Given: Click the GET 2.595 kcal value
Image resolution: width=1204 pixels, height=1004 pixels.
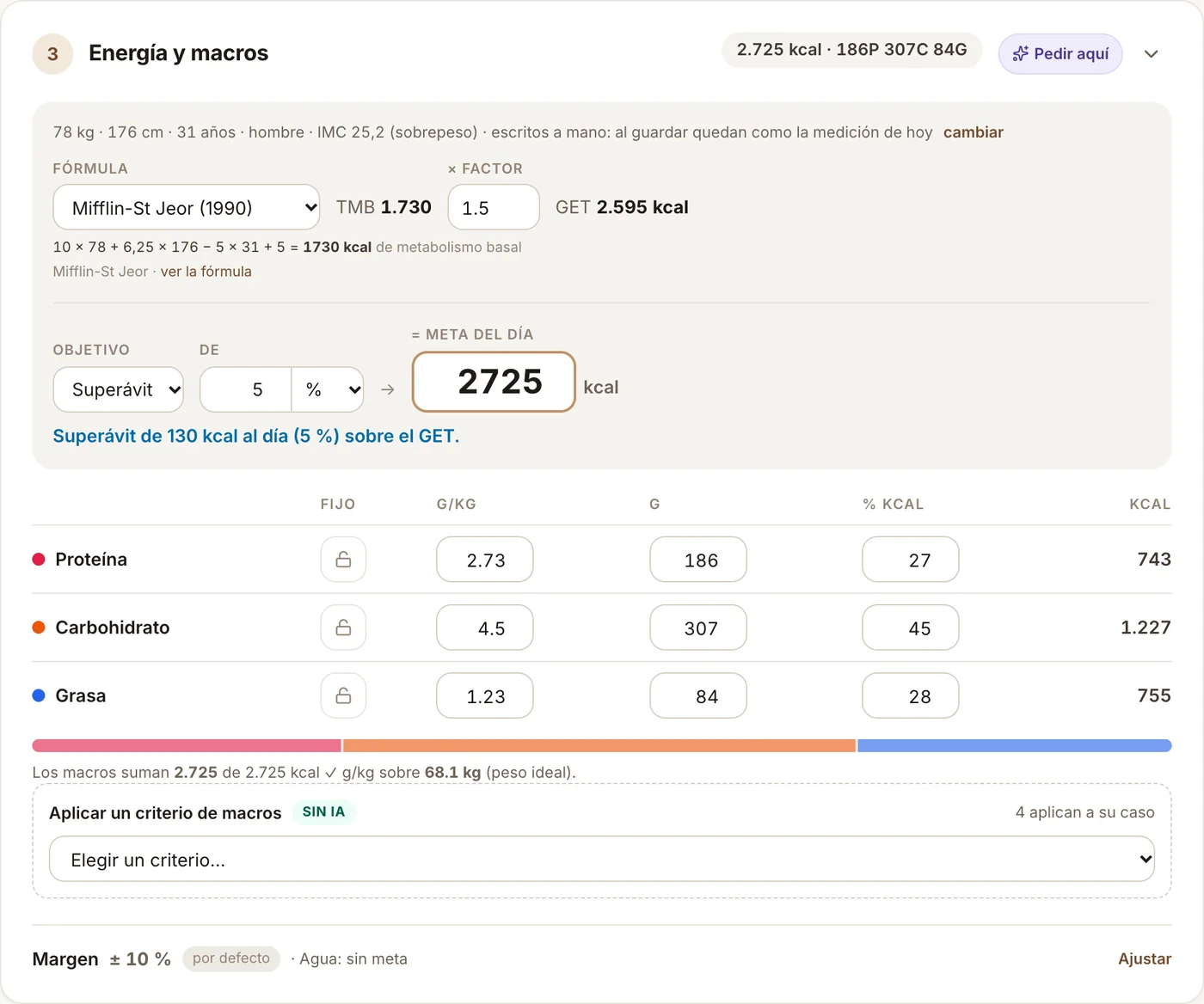Looking at the screenshot, I should tap(622, 207).
